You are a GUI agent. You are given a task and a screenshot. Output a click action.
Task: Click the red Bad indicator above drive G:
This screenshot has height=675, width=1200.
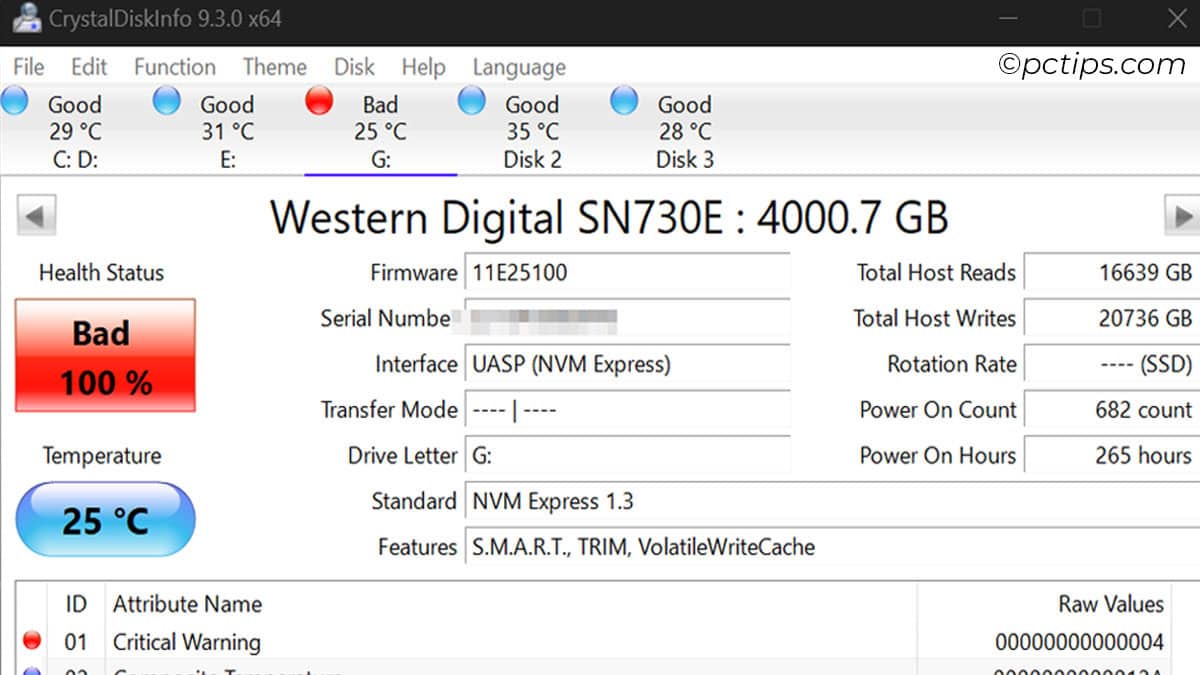(319, 100)
